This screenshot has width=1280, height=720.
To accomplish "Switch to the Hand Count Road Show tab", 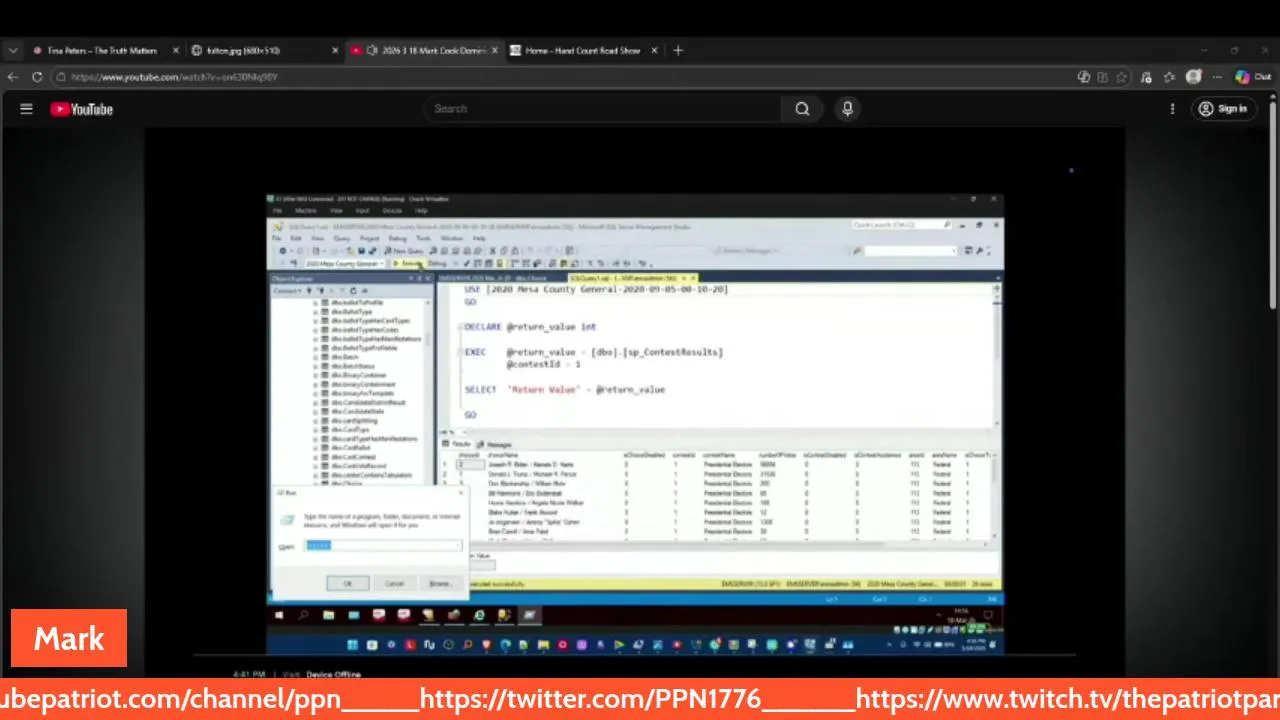I will click(x=582, y=50).
